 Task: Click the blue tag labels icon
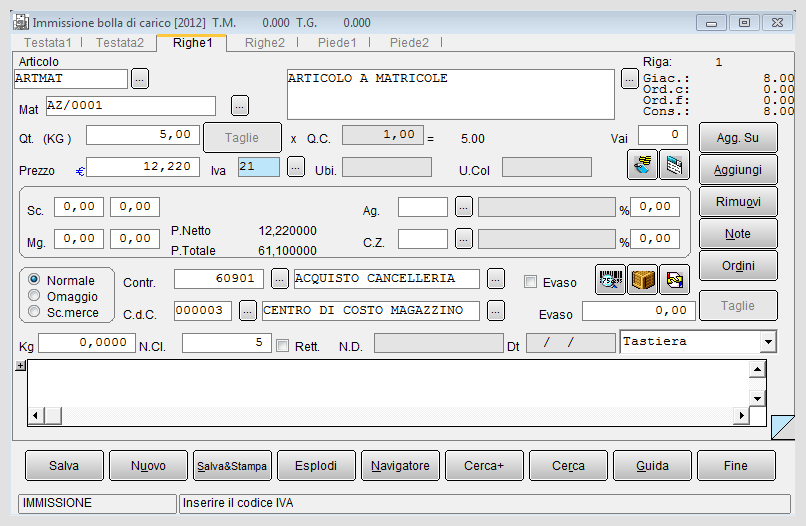point(643,165)
